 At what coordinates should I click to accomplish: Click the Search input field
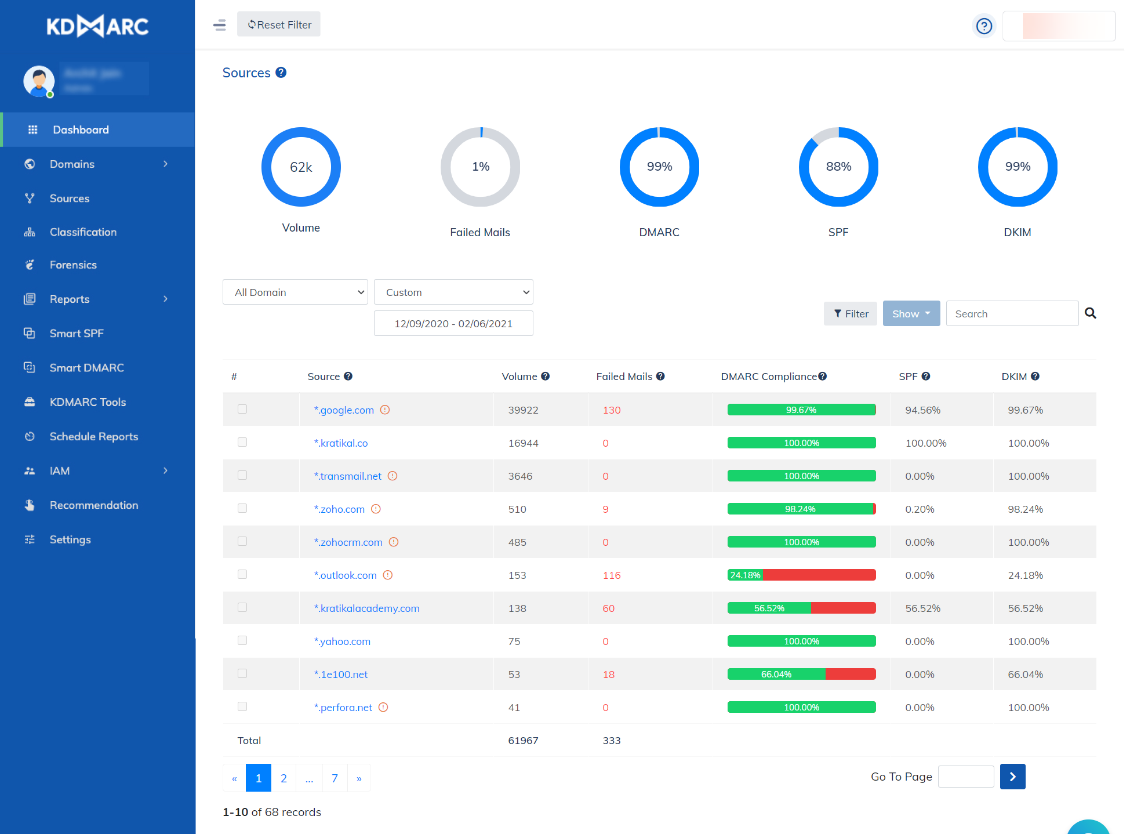click(x=1012, y=313)
